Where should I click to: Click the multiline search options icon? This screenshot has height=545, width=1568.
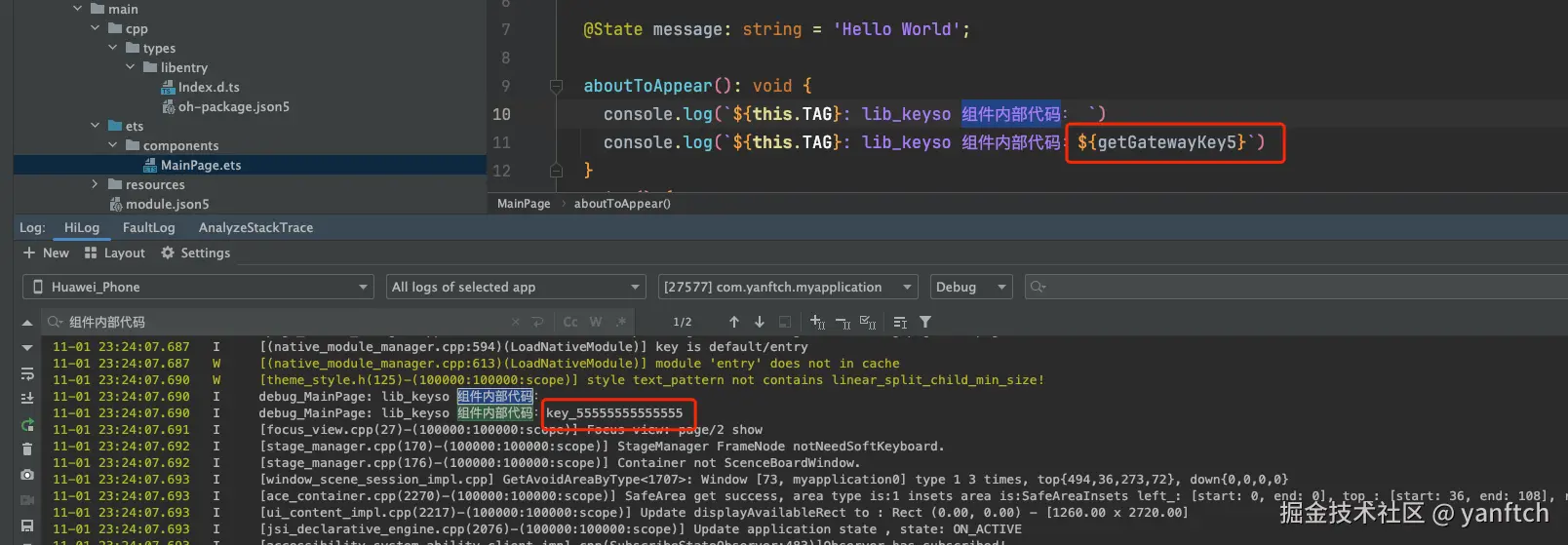click(900, 322)
